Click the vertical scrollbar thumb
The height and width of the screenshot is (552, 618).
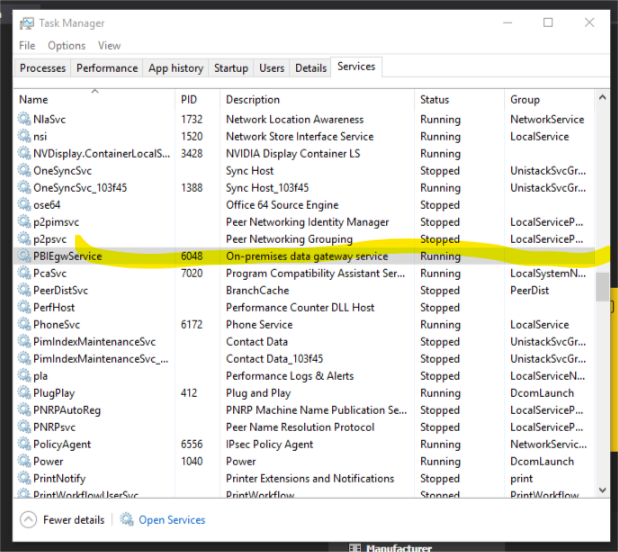coord(602,287)
